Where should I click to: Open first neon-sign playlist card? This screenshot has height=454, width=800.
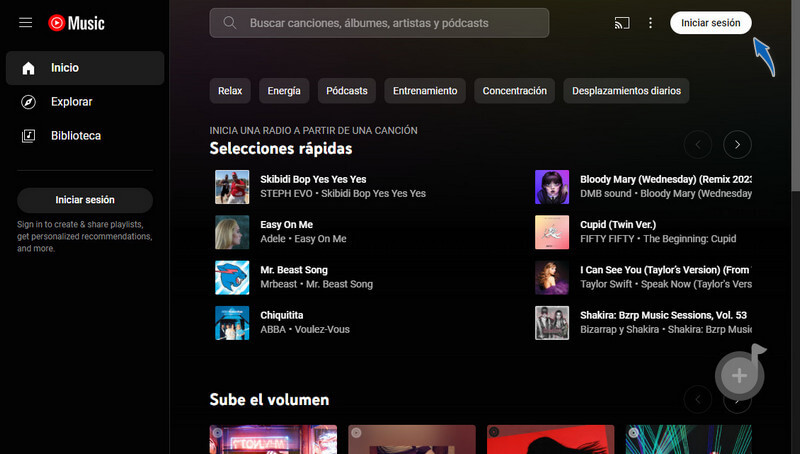click(273, 439)
